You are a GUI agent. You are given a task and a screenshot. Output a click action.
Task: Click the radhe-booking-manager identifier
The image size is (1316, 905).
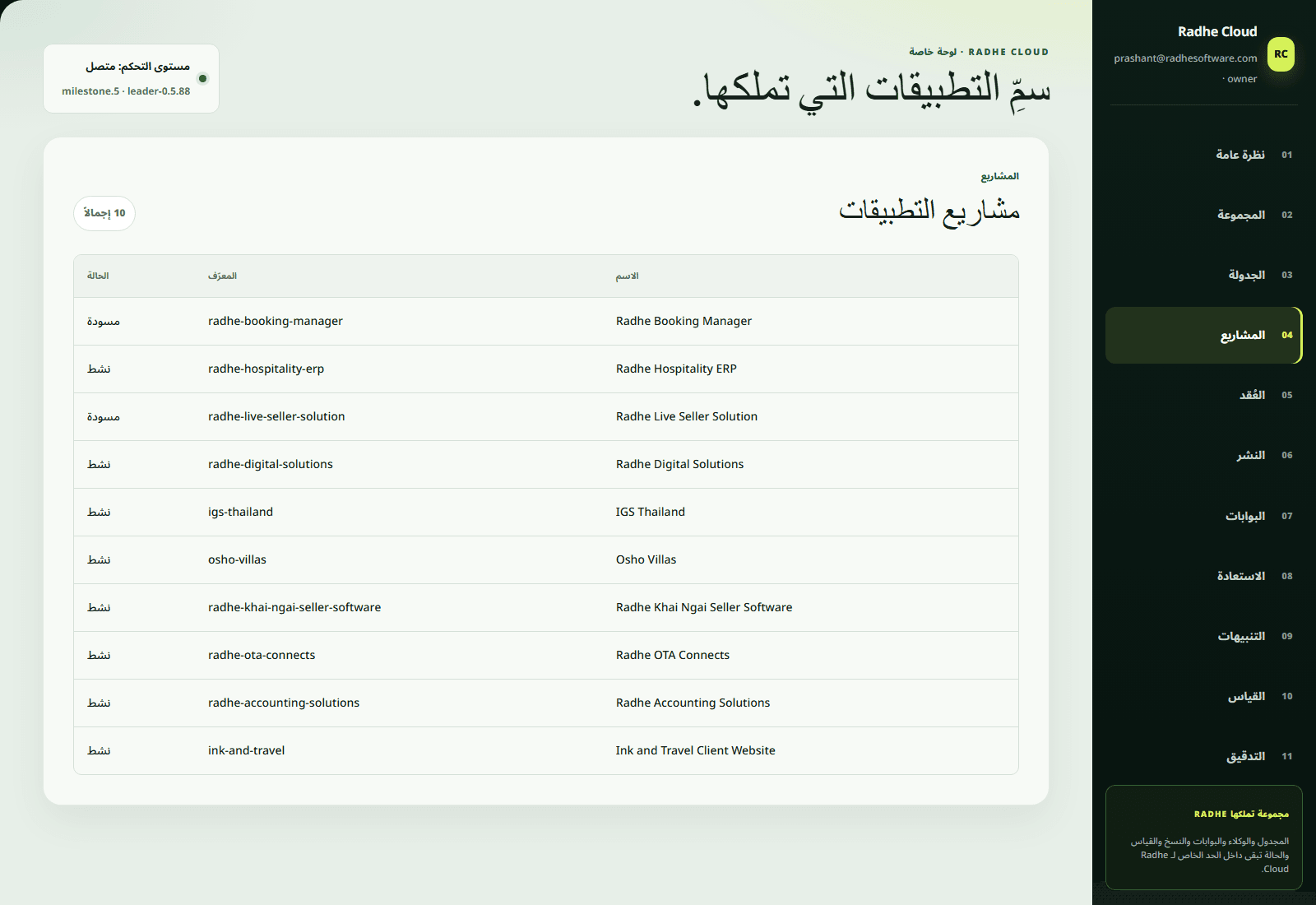point(276,322)
